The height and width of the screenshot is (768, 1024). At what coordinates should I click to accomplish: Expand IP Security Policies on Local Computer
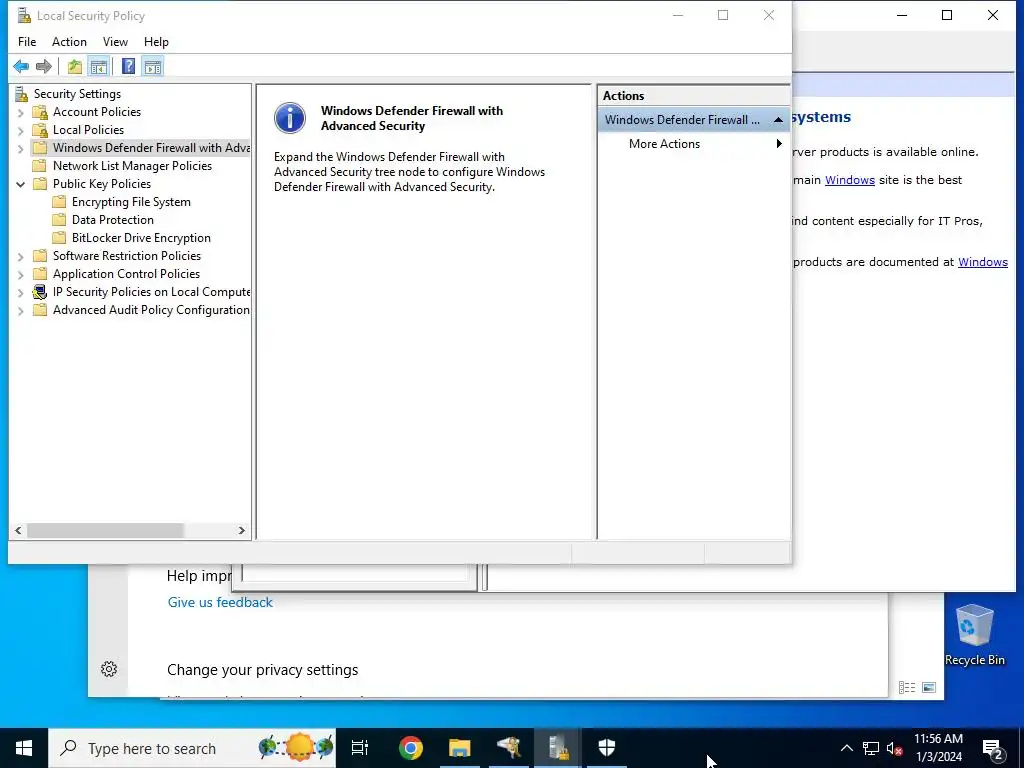click(x=20, y=293)
